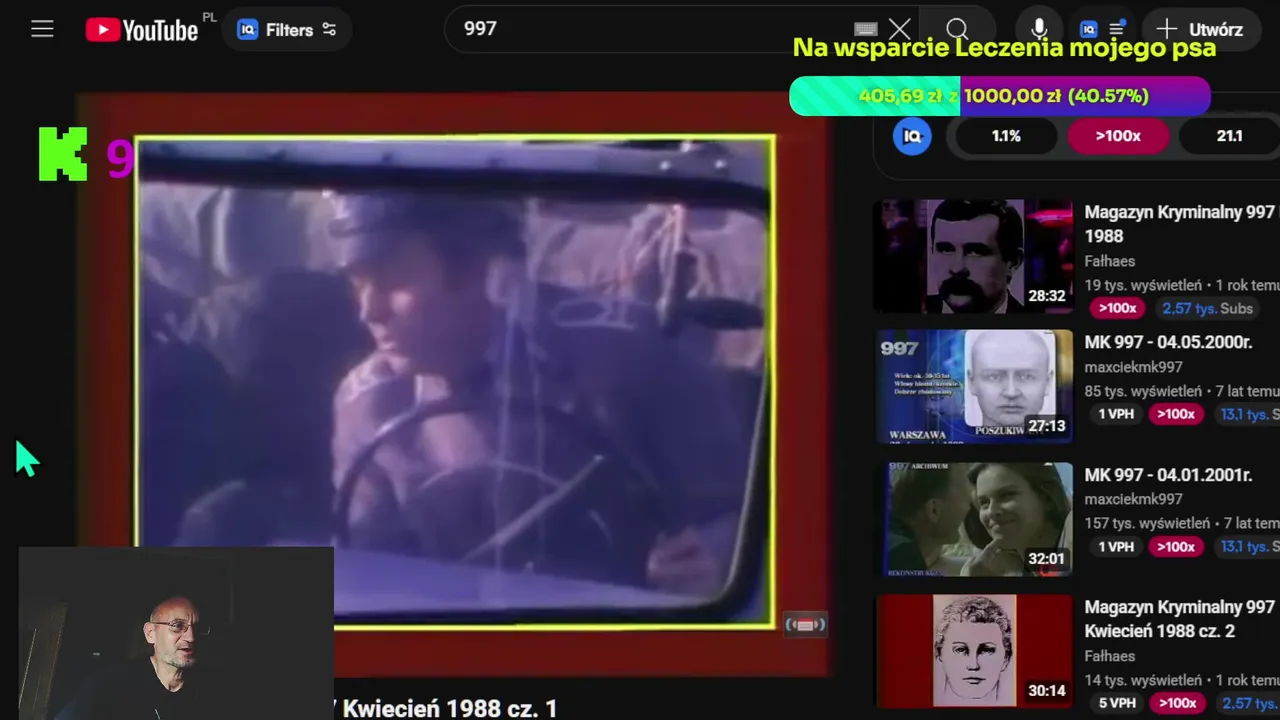Open video titled Kwiecień 1988 cz. 2

[1180, 619]
